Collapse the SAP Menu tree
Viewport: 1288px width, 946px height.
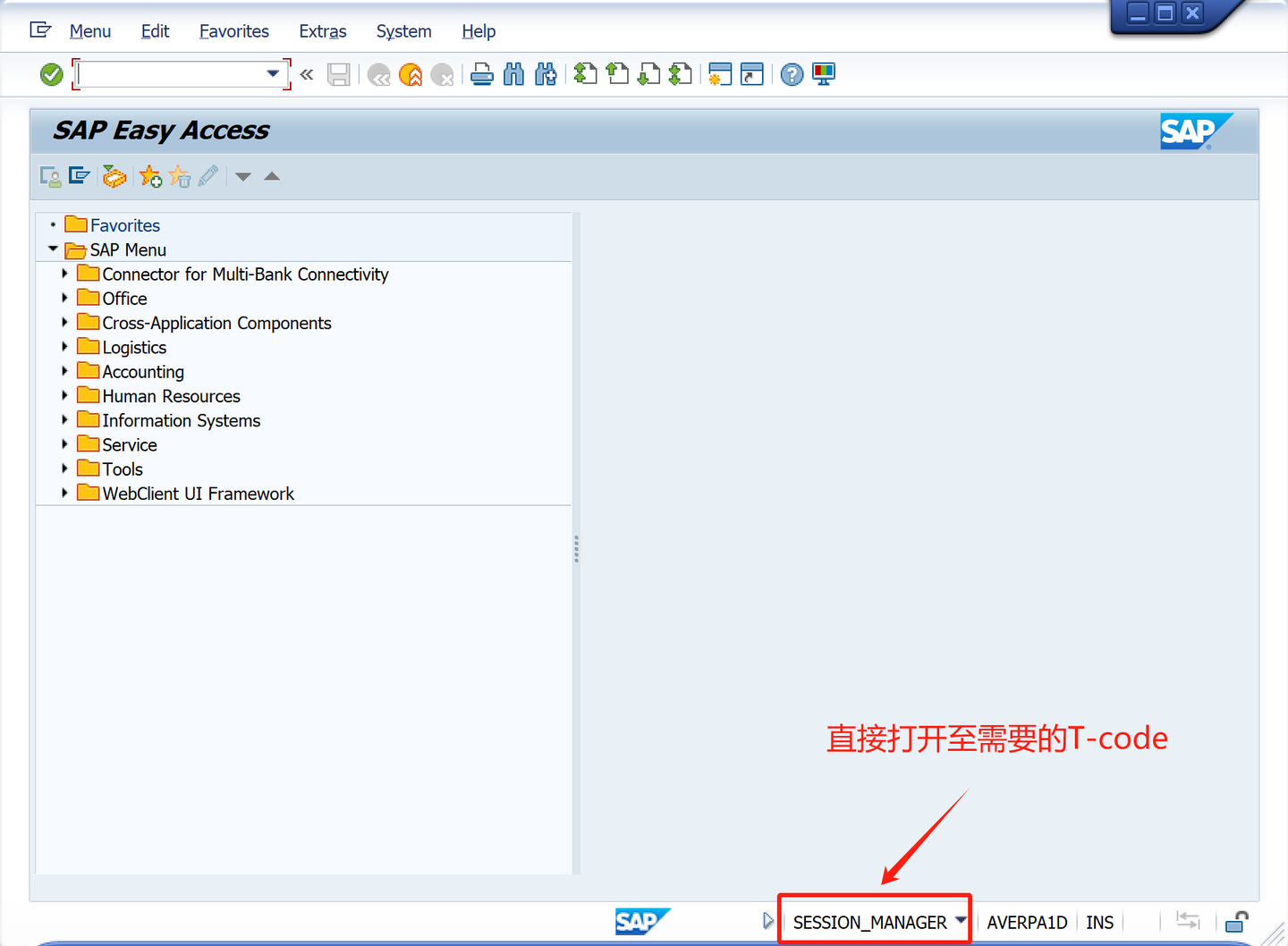tap(52, 249)
